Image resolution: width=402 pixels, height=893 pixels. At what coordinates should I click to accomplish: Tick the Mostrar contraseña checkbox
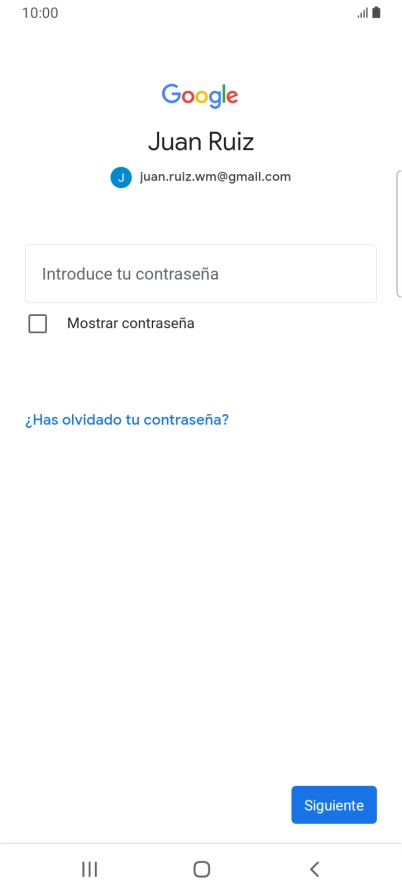38,323
